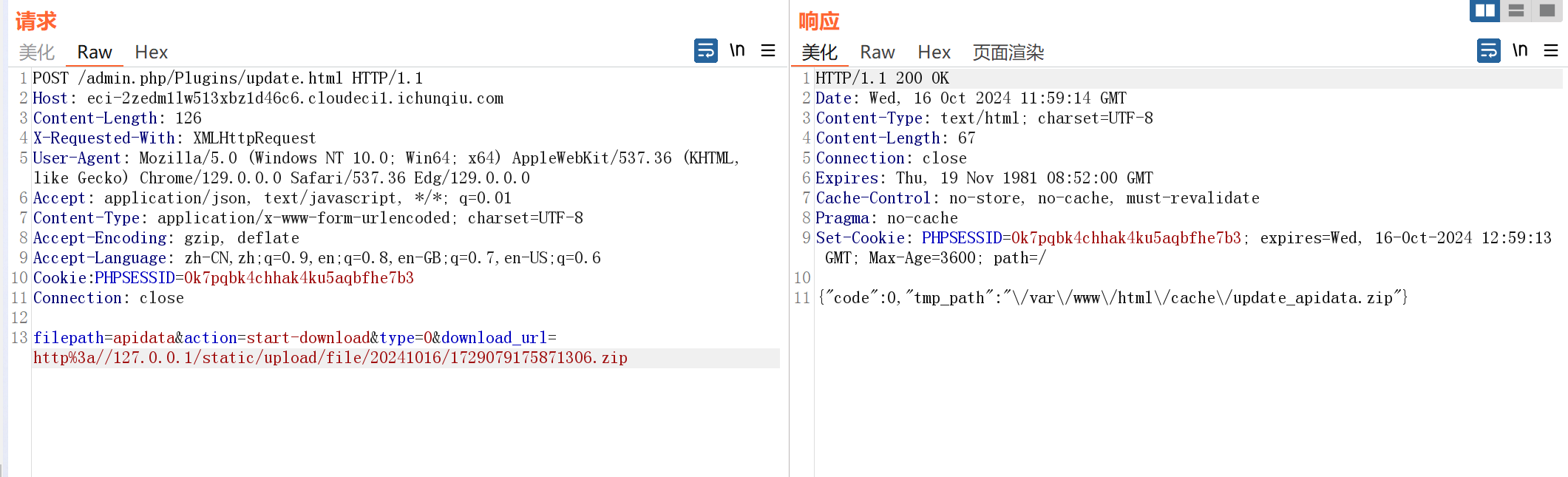Open the request panel hamburger menu
Viewport: 1568px width, 477px height.
[768, 51]
